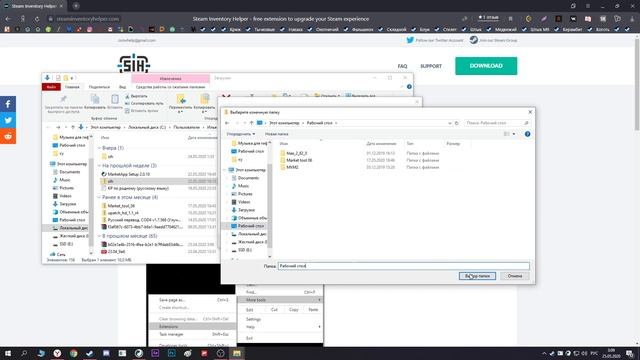The image size is (640, 360).
Task: Share the page on Reddit
Action: click(x=8, y=136)
